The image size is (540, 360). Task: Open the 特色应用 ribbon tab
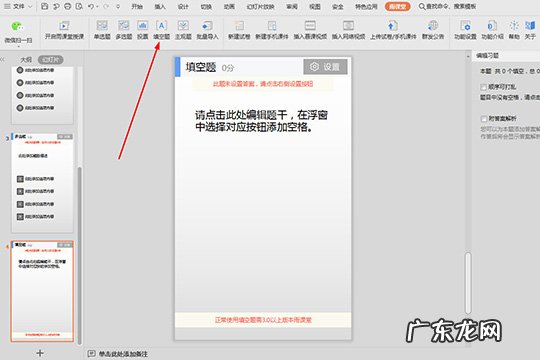coord(366,7)
